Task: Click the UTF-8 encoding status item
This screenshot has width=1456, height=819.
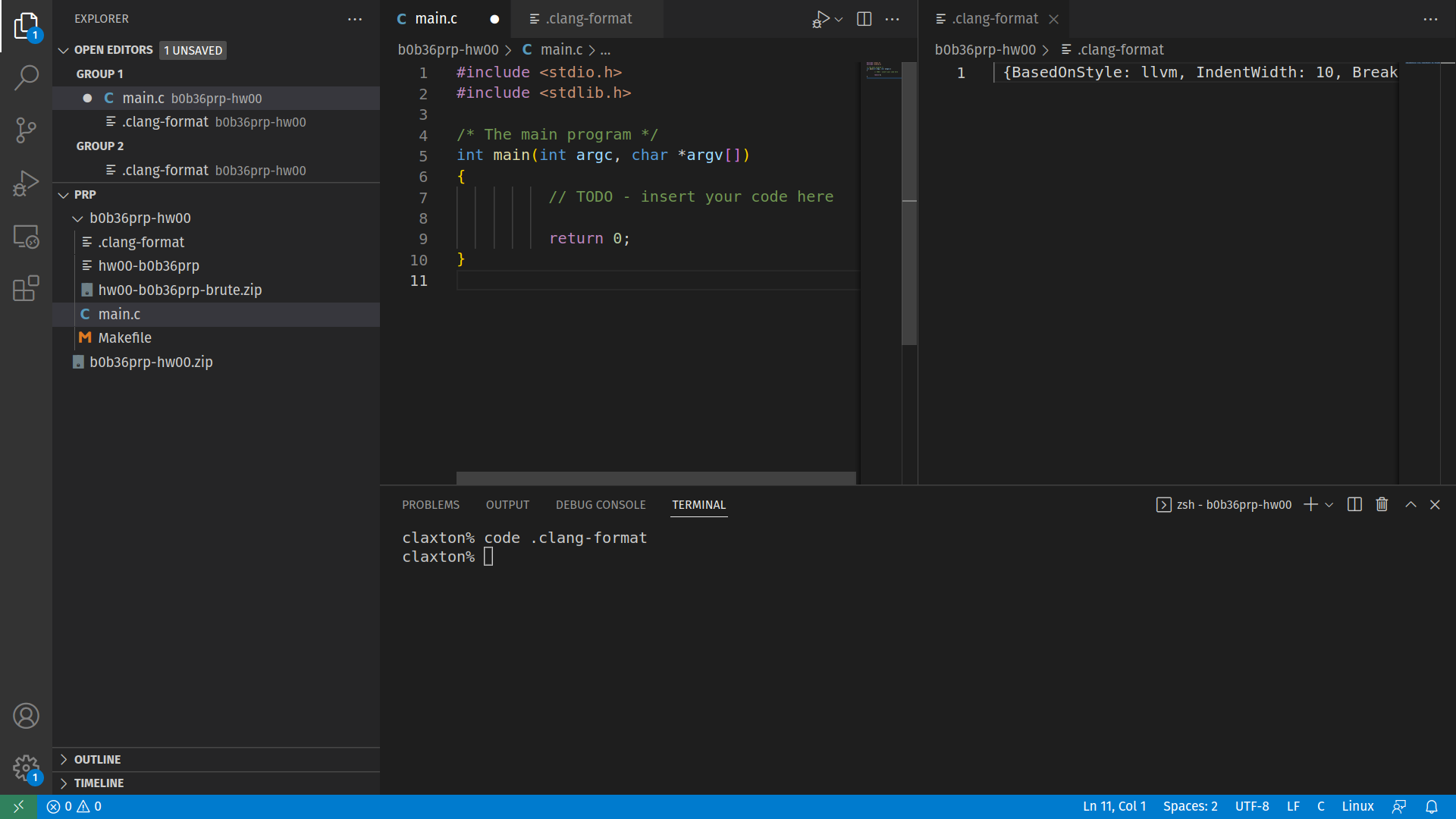Action: pyautogui.click(x=1251, y=807)
